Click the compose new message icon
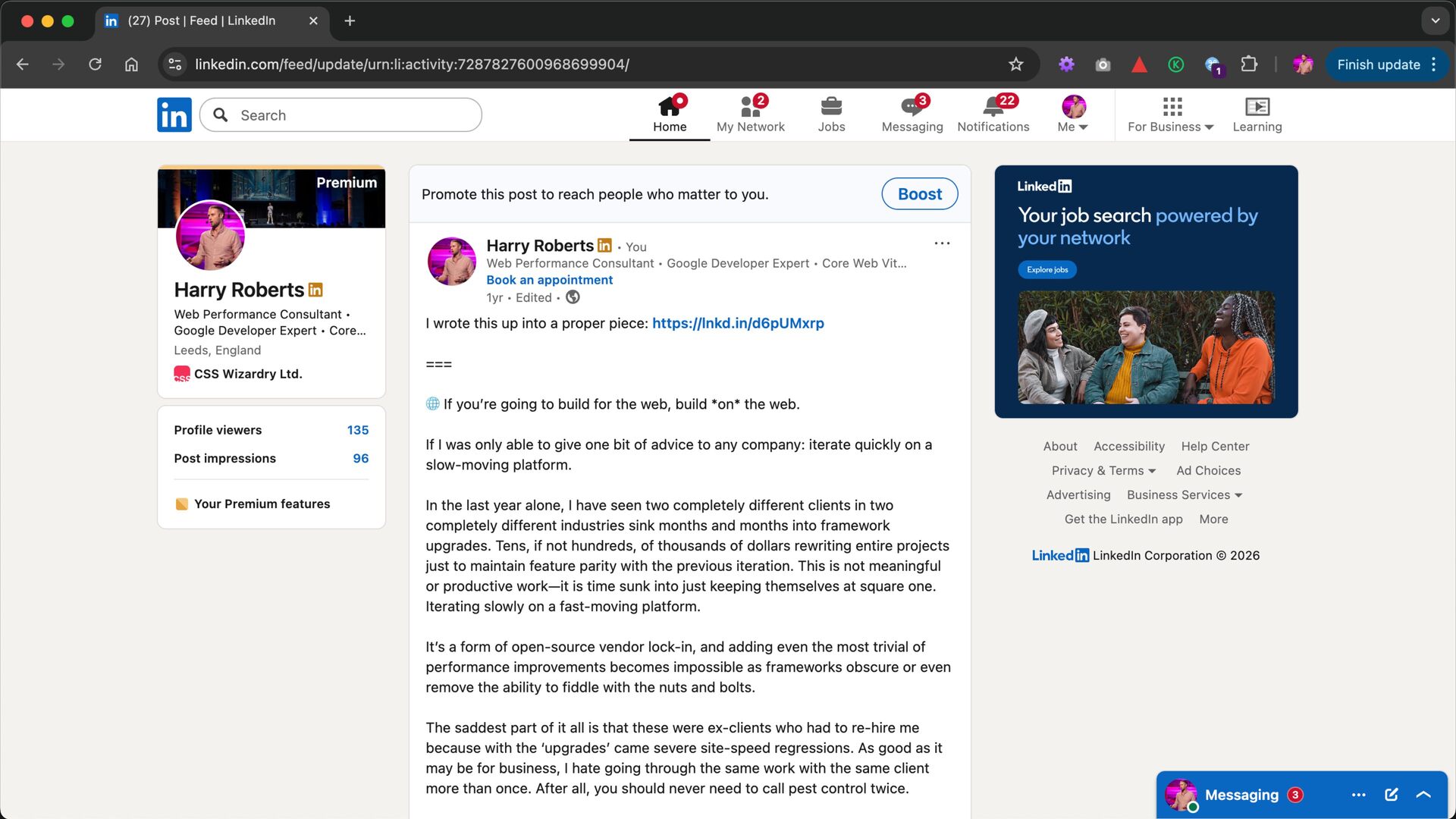The image size is (1456, 819). tap(1391, 795)
